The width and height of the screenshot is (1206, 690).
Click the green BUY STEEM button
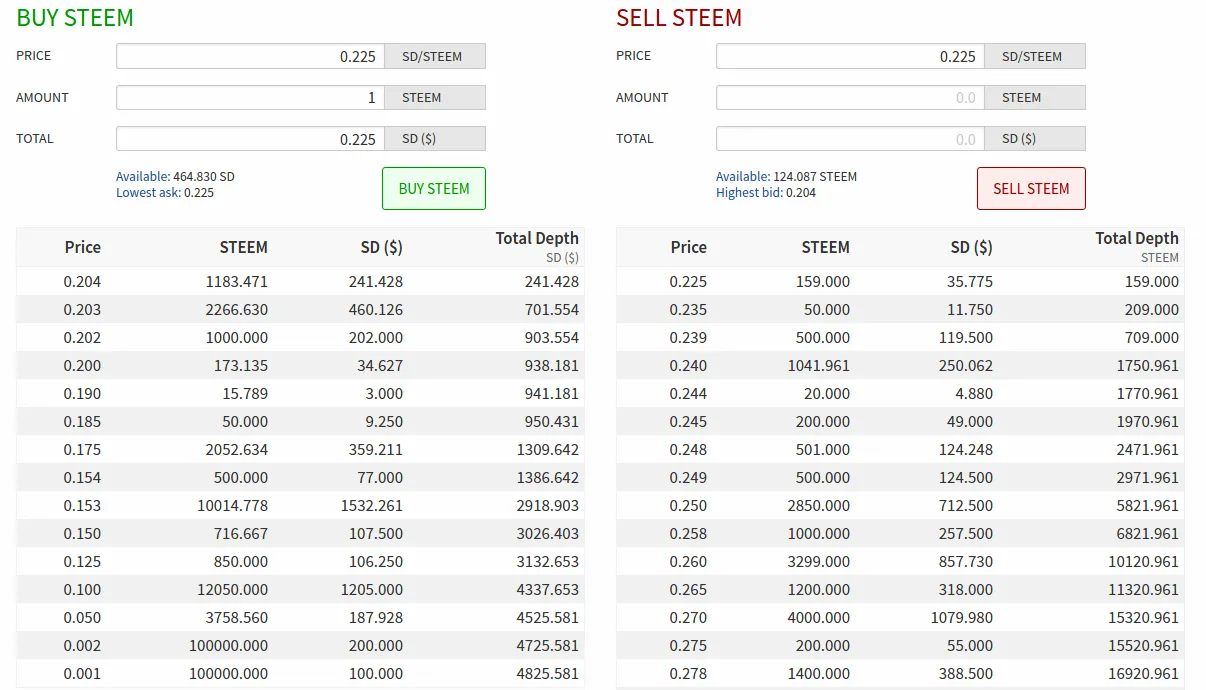(434, 188)
